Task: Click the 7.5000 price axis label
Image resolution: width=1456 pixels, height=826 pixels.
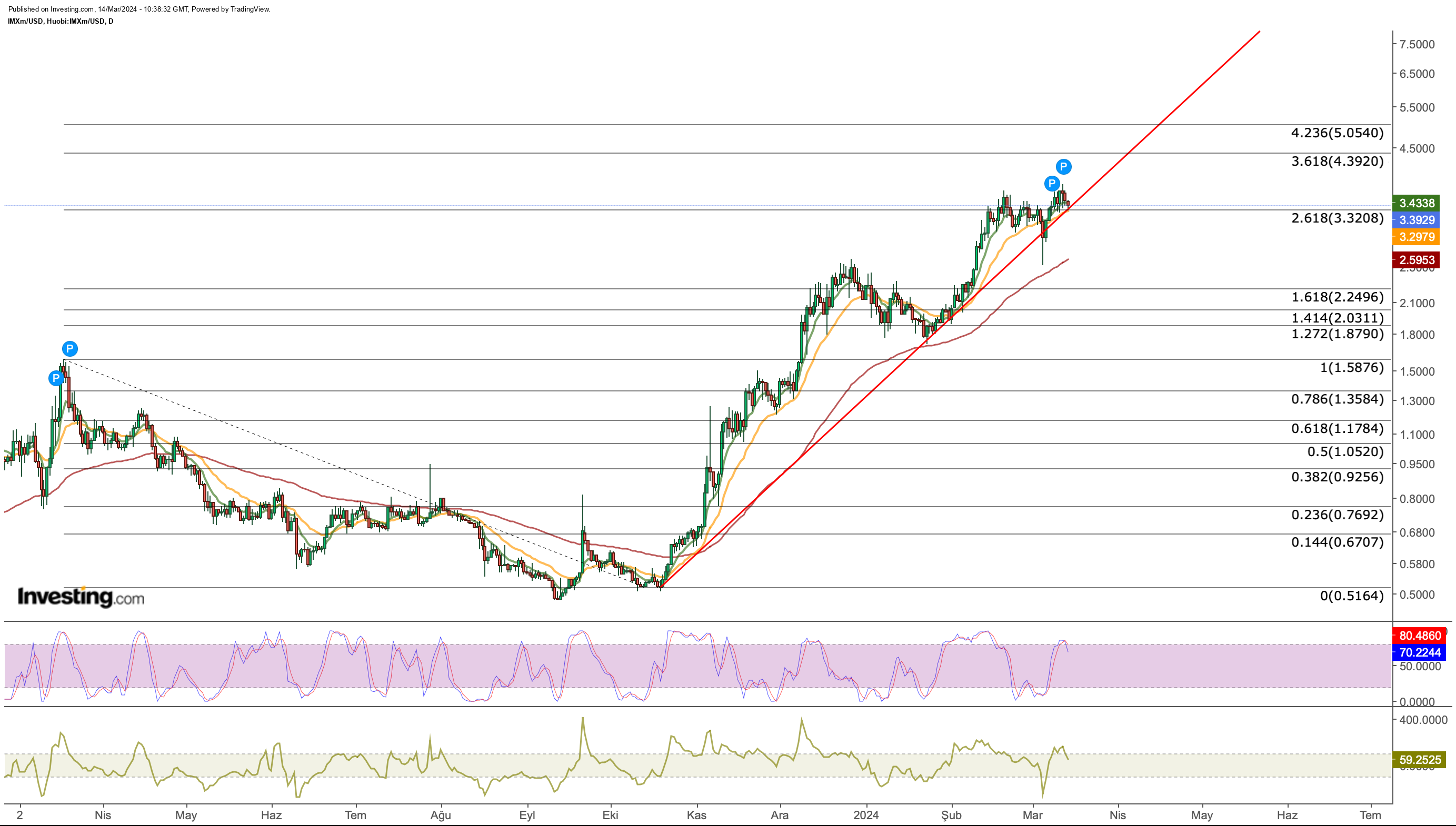Action: pos(1417,44)
